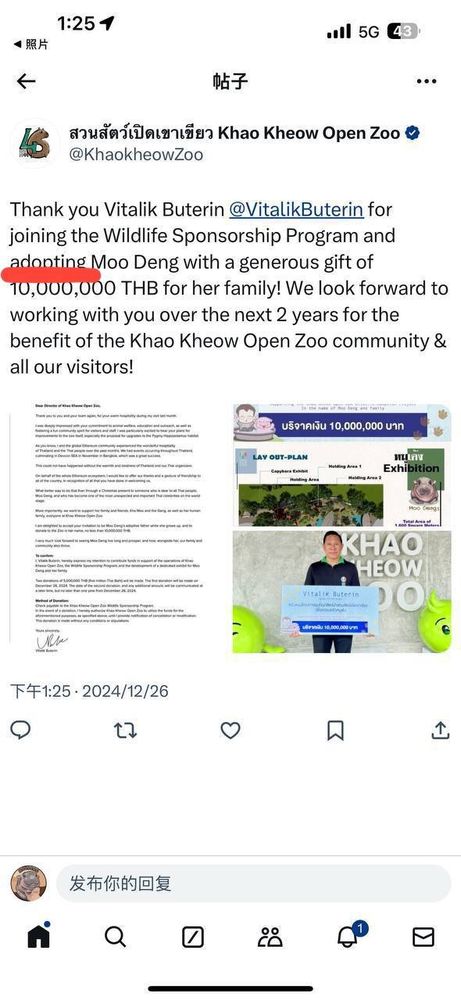Tap the back arrow icon
The image size is (461, 1000).
26,81
